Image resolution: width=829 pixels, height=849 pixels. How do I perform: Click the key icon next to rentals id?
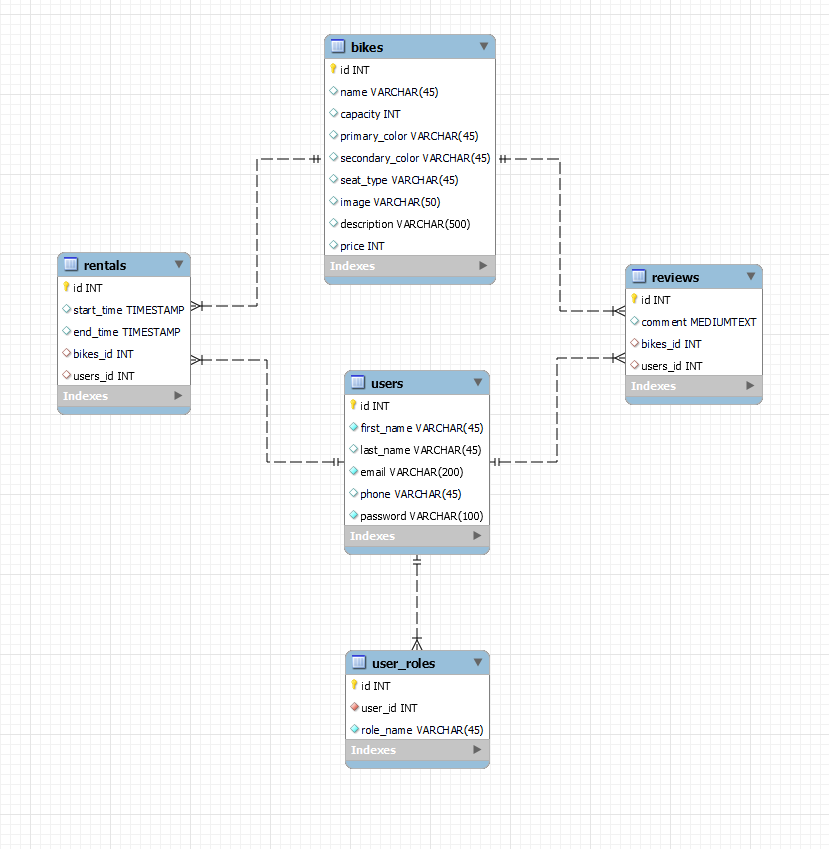coord(67,288)
